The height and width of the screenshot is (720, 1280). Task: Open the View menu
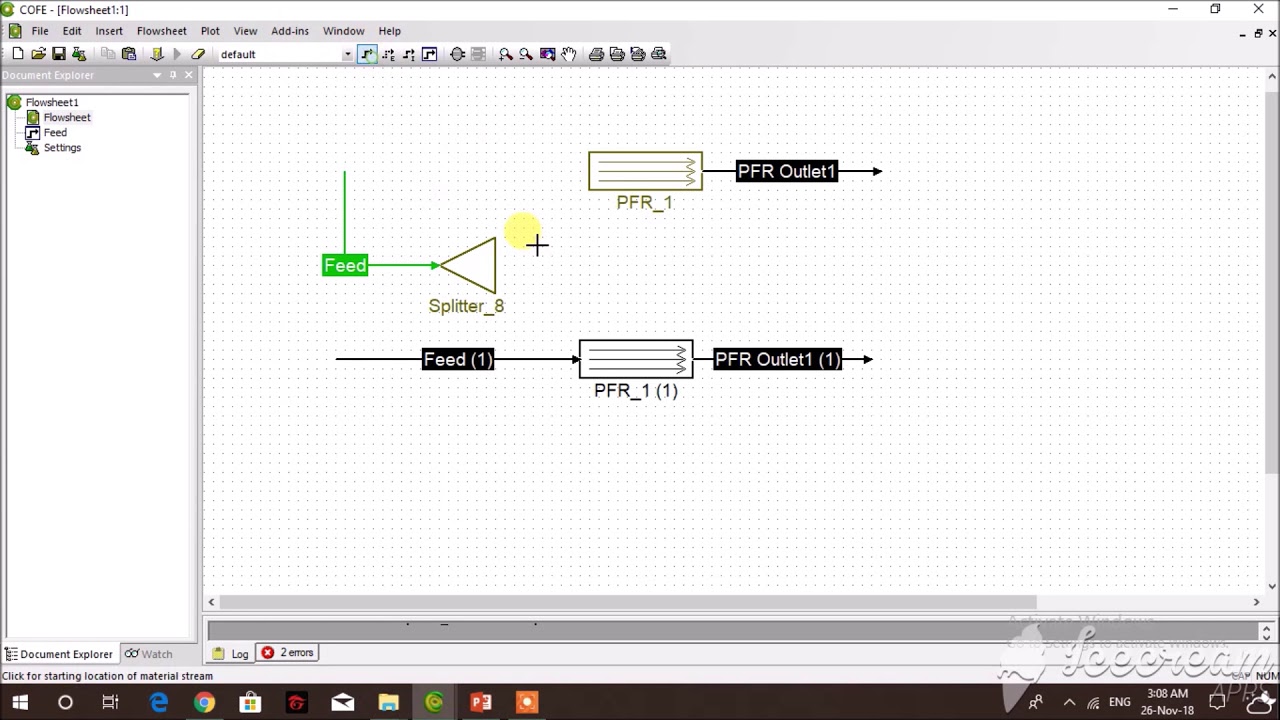point(245,31)
